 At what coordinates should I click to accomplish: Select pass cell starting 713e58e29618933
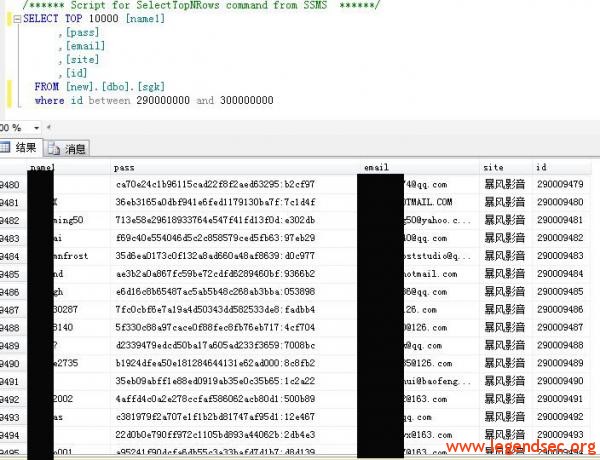(x=235, y=220)
